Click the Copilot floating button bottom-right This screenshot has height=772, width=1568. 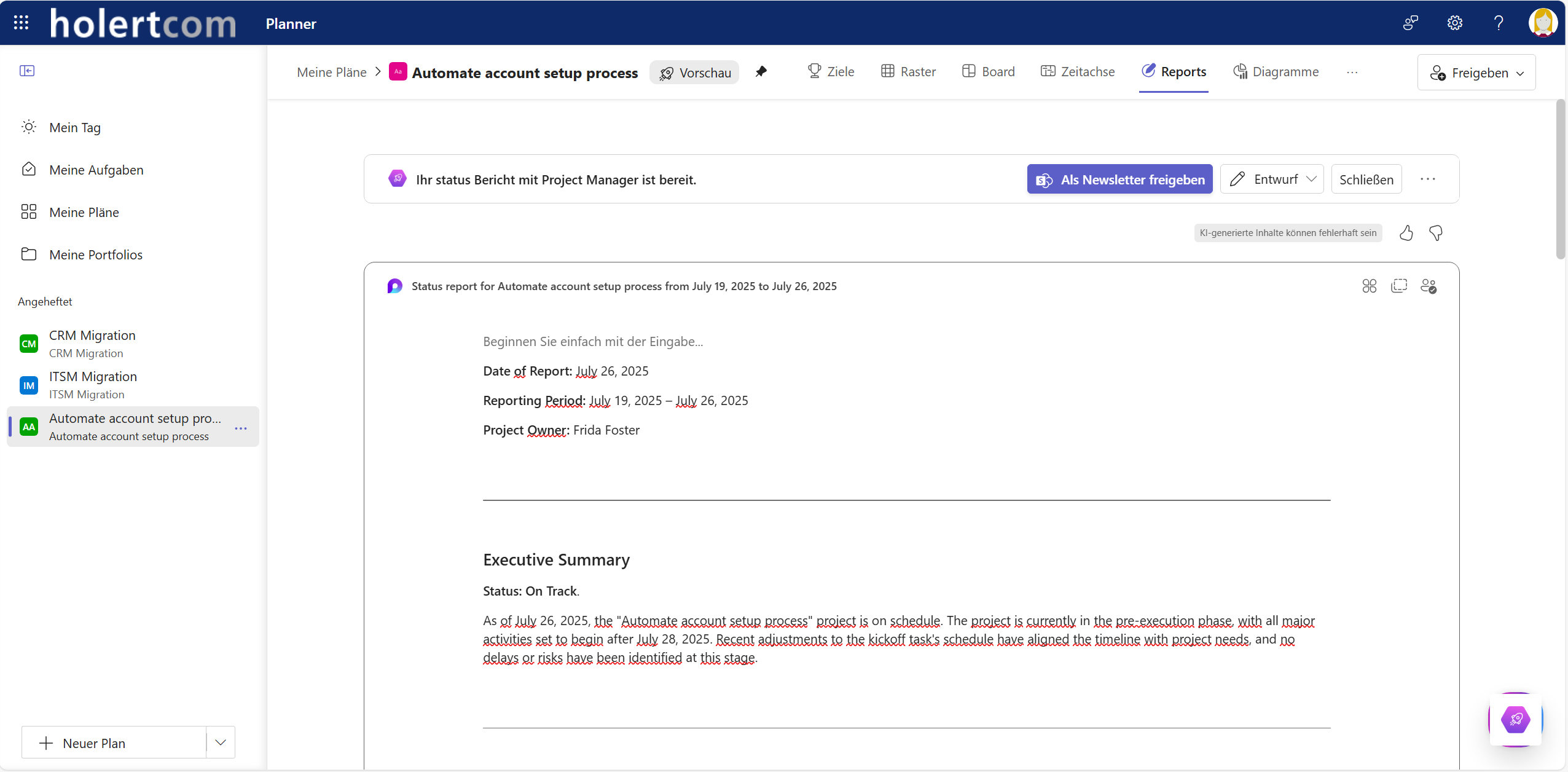click(x=1515, y=720)
